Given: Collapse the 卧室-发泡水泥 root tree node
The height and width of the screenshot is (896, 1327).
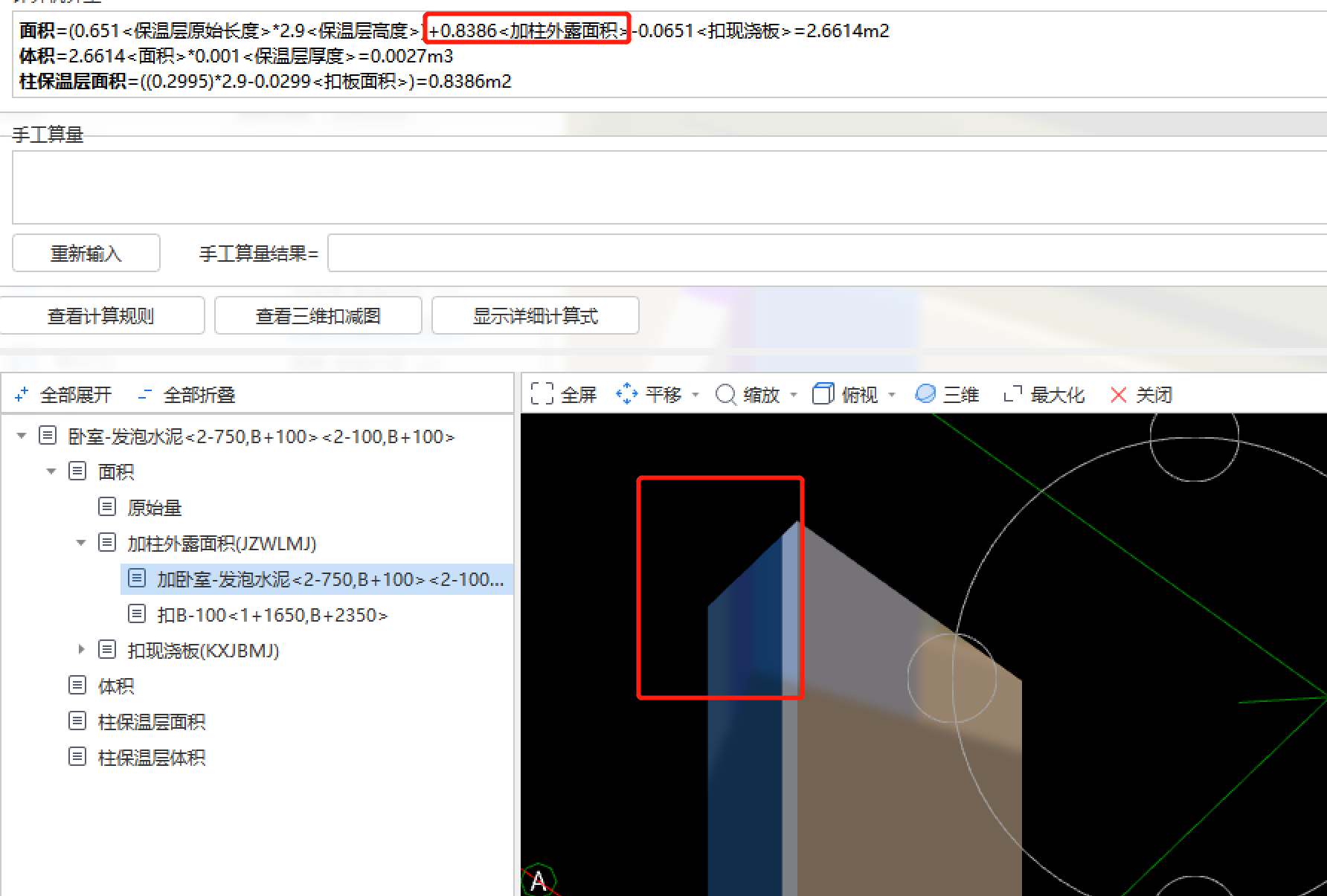Looking at the screenshot, I should 22,436.
